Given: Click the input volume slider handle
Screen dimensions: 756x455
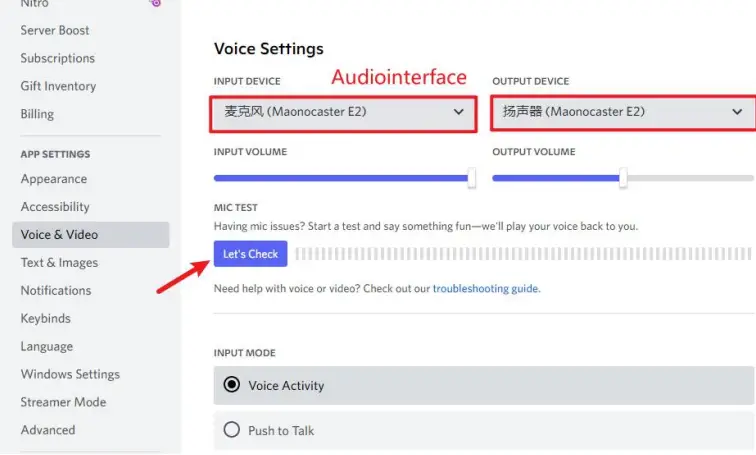Looking at the screenshot, I should [x=472, y=178].
